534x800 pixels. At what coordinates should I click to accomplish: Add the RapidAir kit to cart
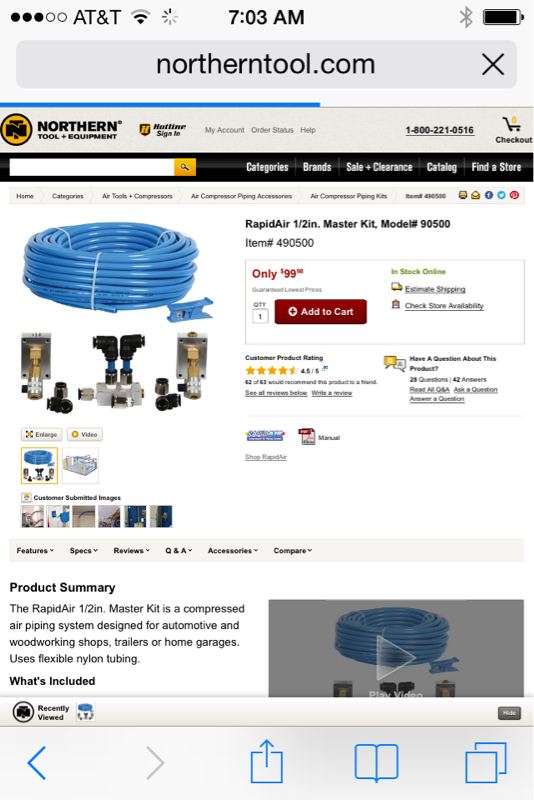320,311
